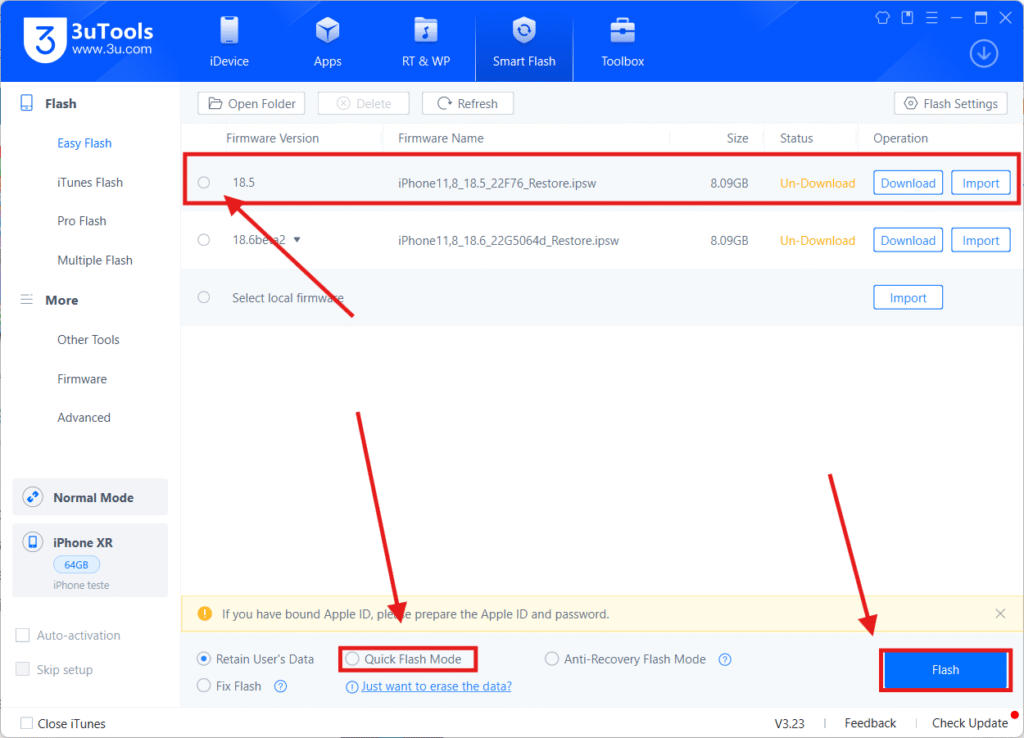Choose the Fix Flash option
The width and height of the screenshot is (1024, 738).
coord(204,686)
